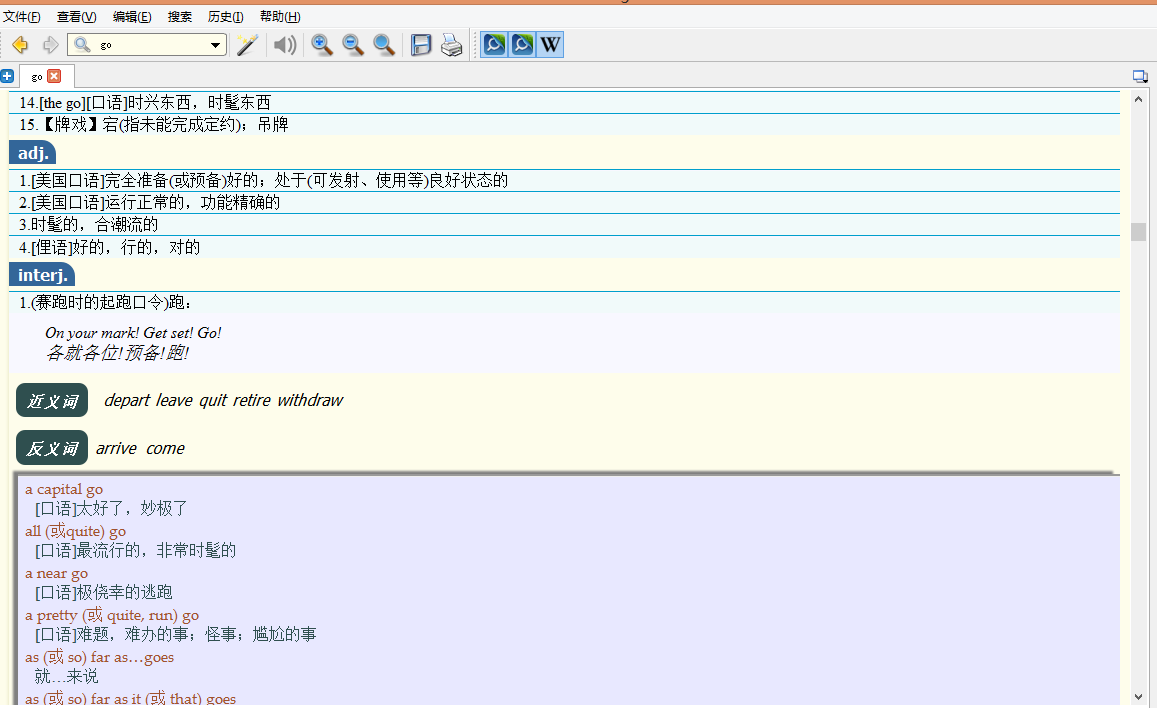Zoom in on the article text
This screenshot has height=708, width=1157.
pos(322,45)
